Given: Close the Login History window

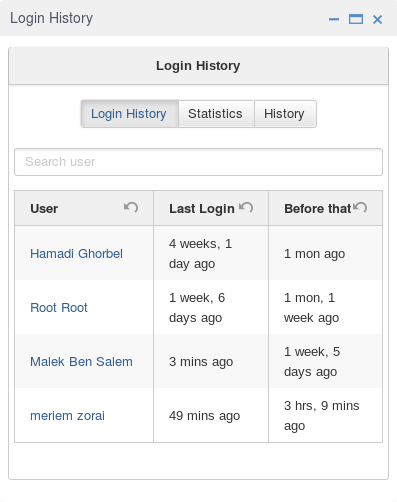Looking at the screenshot, I should click(x=377, y=19).
